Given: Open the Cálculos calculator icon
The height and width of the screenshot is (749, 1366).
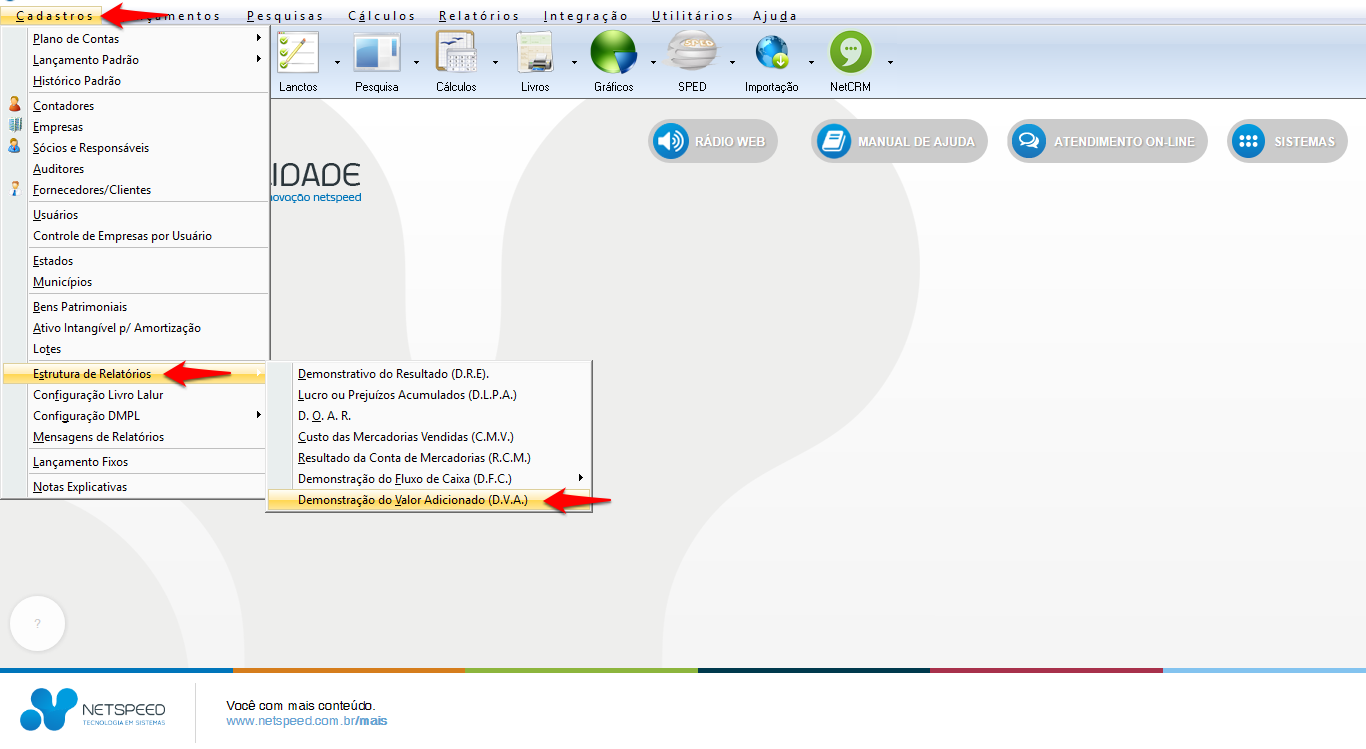Looking at the screenshot, I should coord(456,53).
